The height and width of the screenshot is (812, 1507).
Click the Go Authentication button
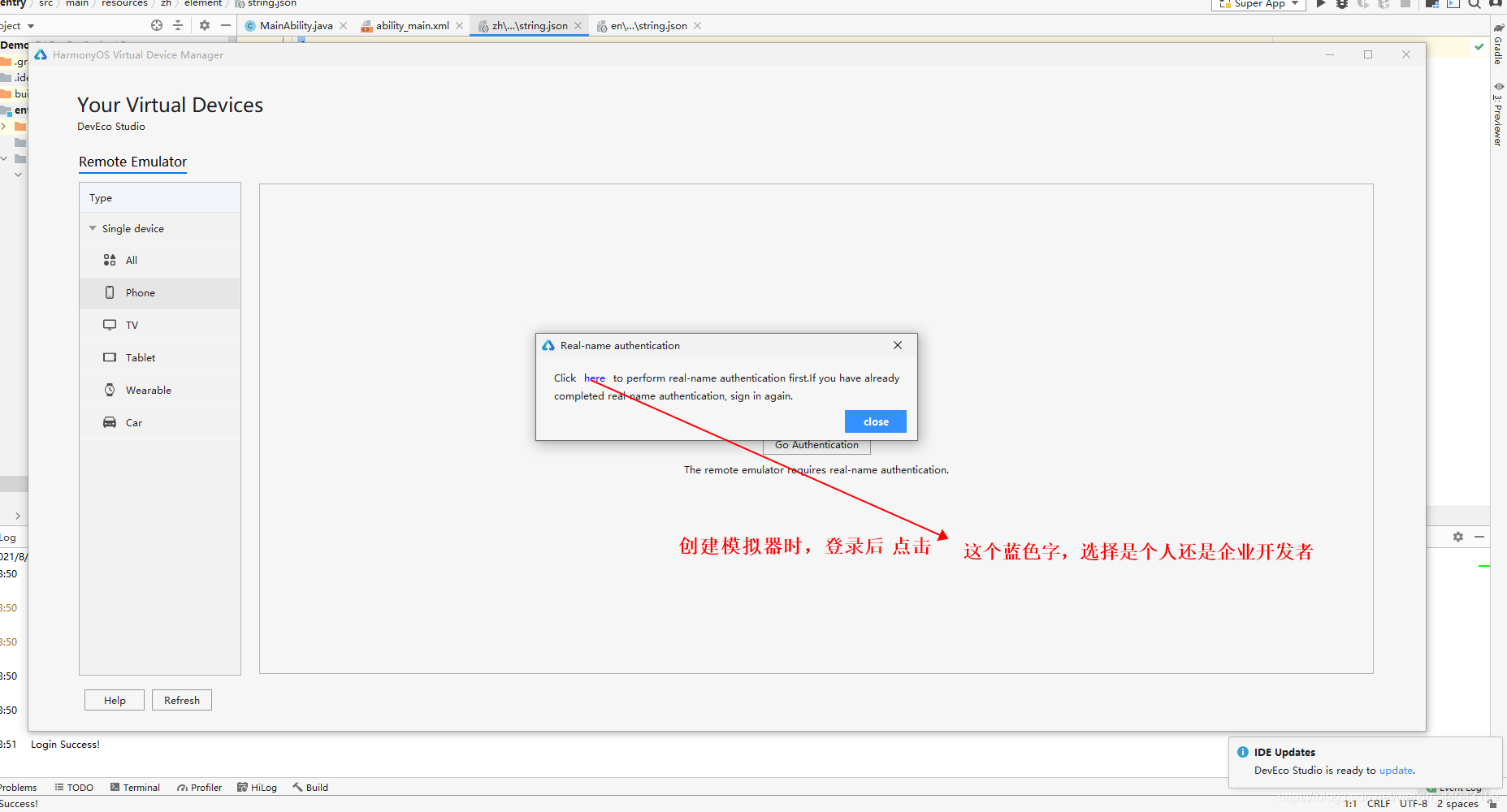(816, 446)
